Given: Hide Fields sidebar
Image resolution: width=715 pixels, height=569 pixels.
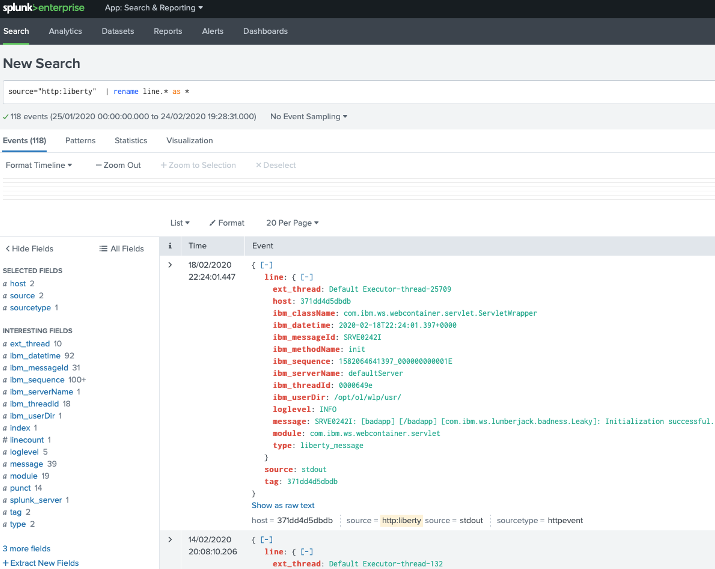Looking at the screenshot, I should pos(29,248).
